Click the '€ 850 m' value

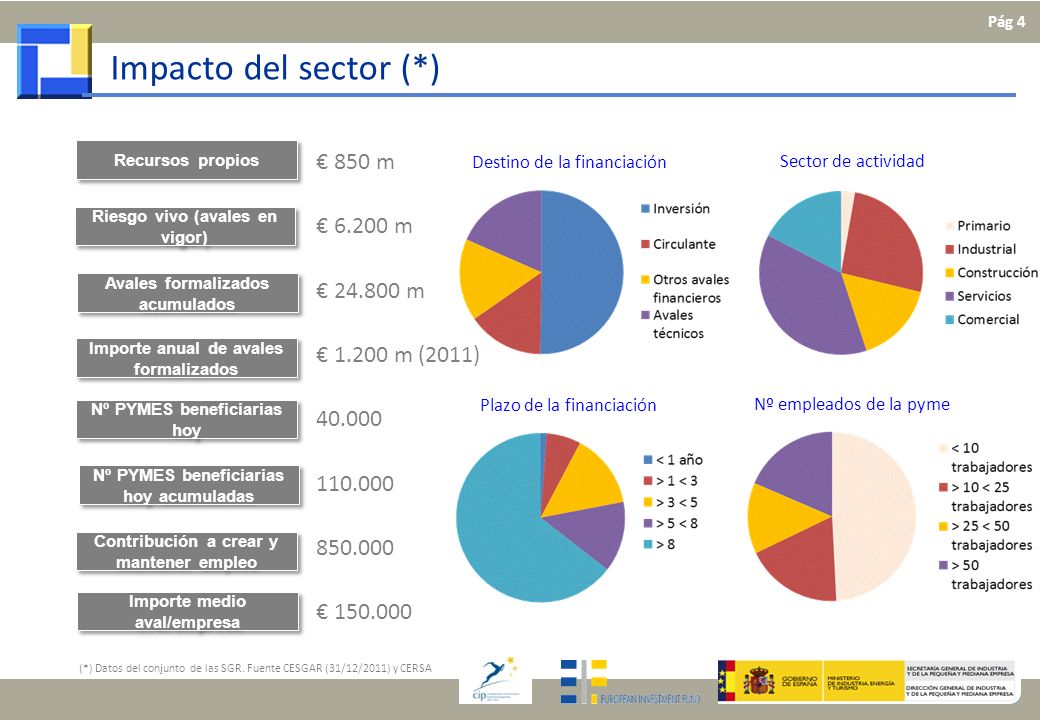355,162
